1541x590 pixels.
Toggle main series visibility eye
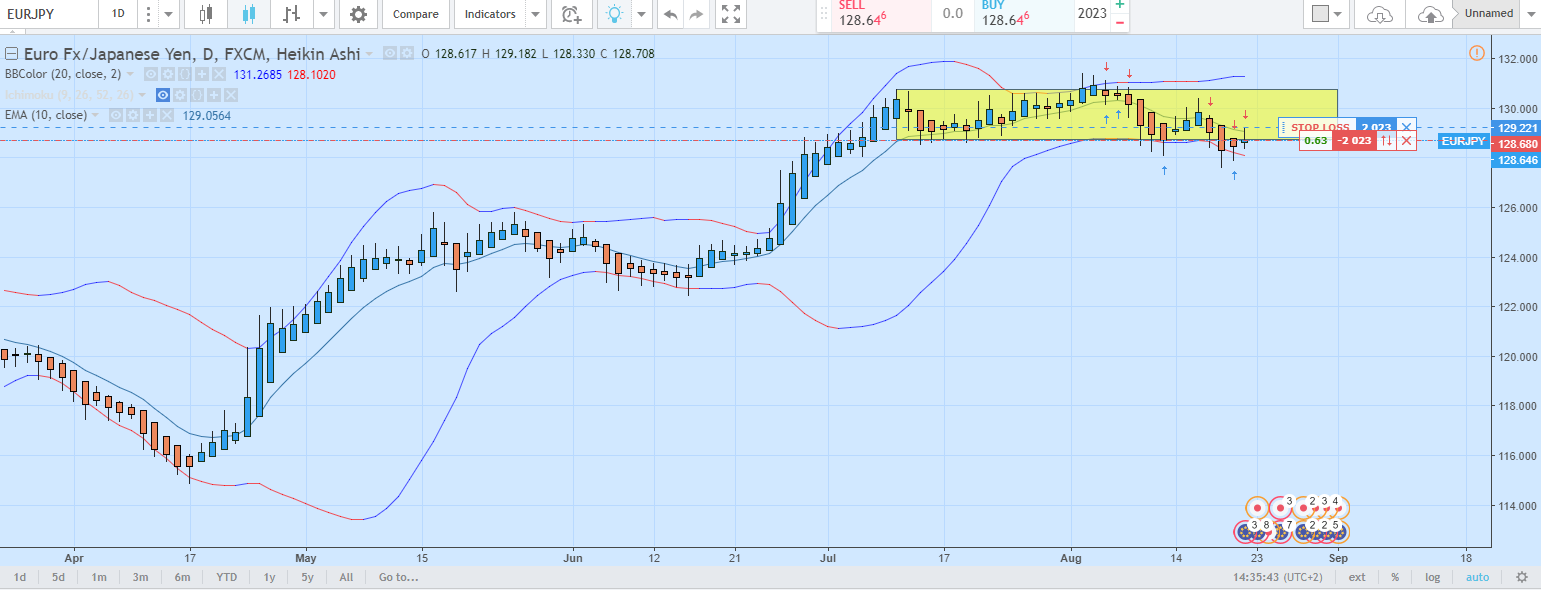(390, 53)
